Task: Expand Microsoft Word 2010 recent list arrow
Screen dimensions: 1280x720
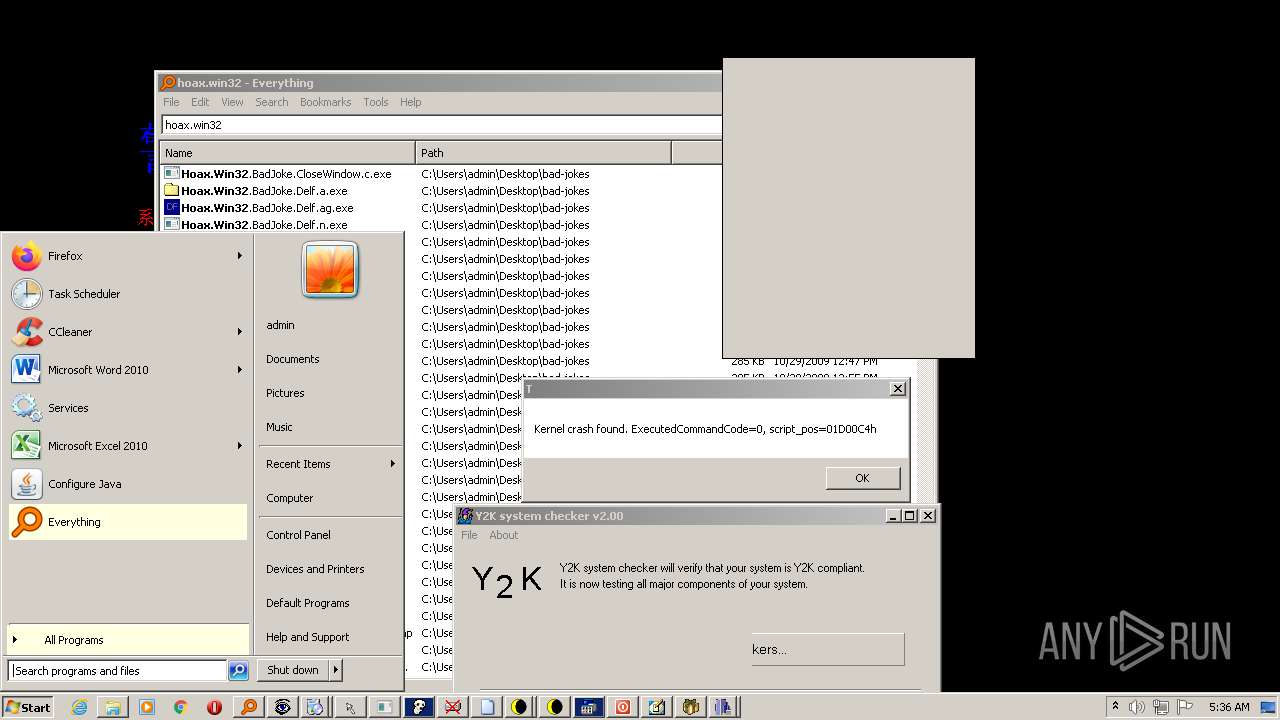Action: [x=239, y=370]
